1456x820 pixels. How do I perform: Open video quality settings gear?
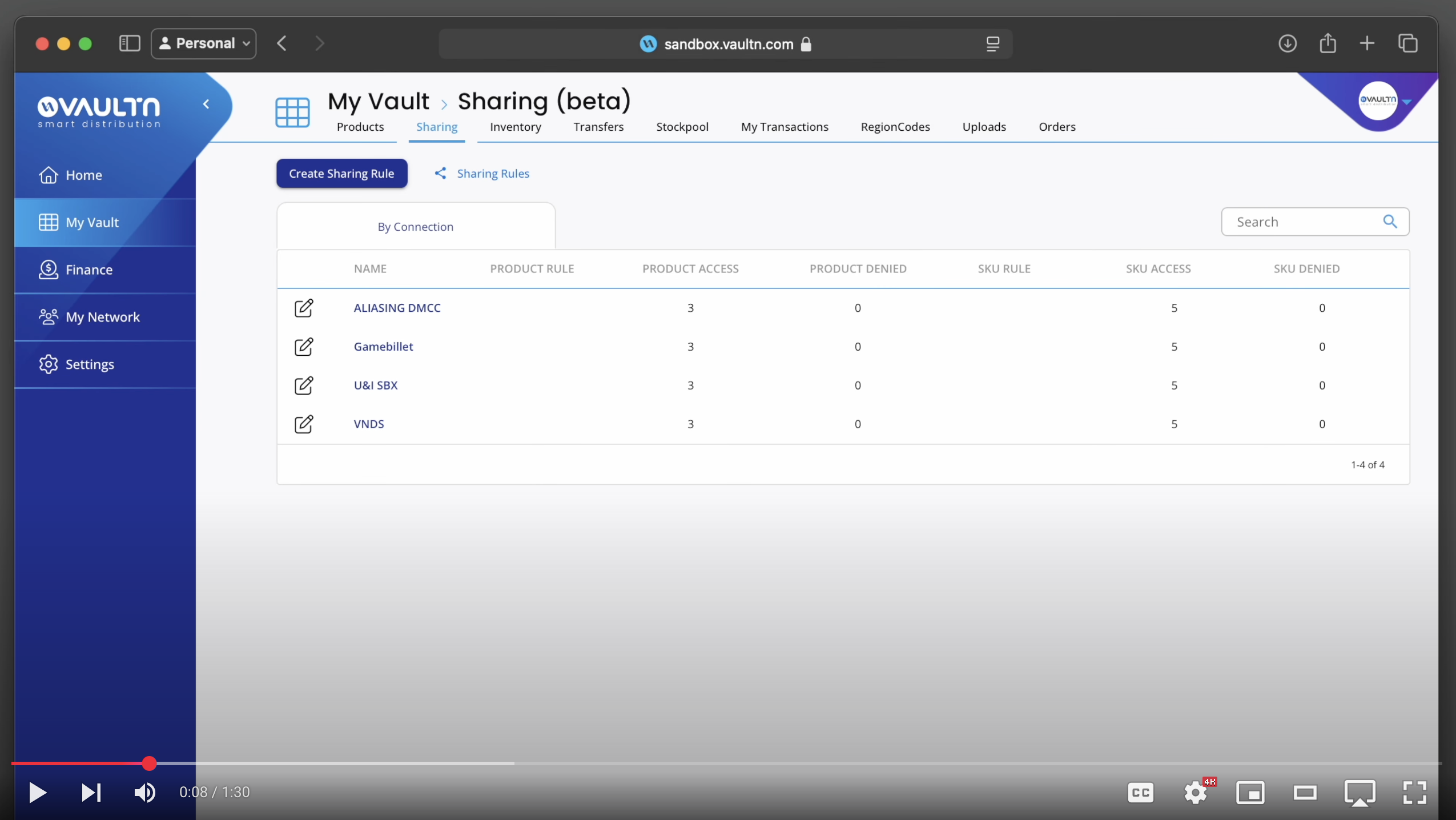(1196, 793)
